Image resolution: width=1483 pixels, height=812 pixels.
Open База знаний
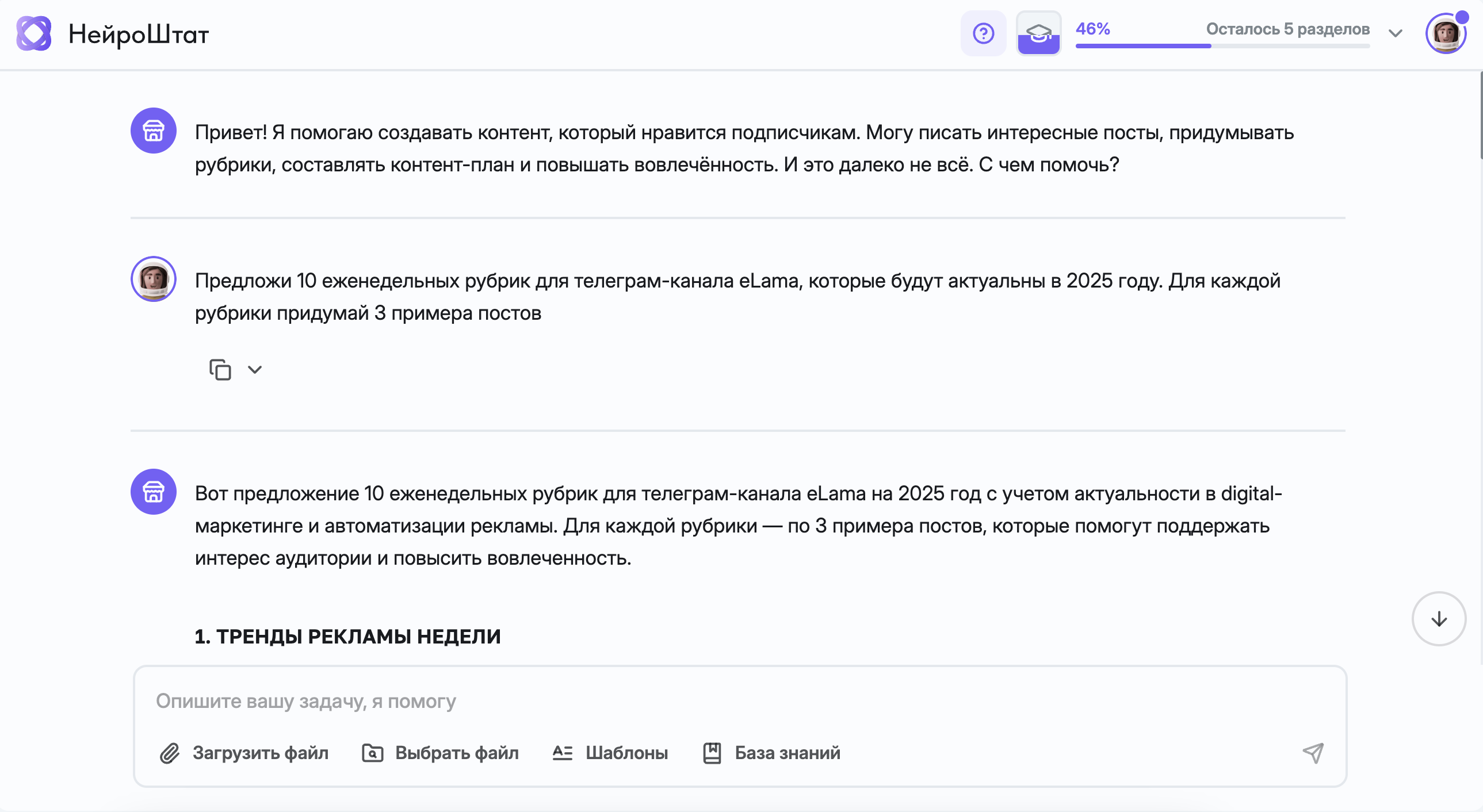click(787, 753)
